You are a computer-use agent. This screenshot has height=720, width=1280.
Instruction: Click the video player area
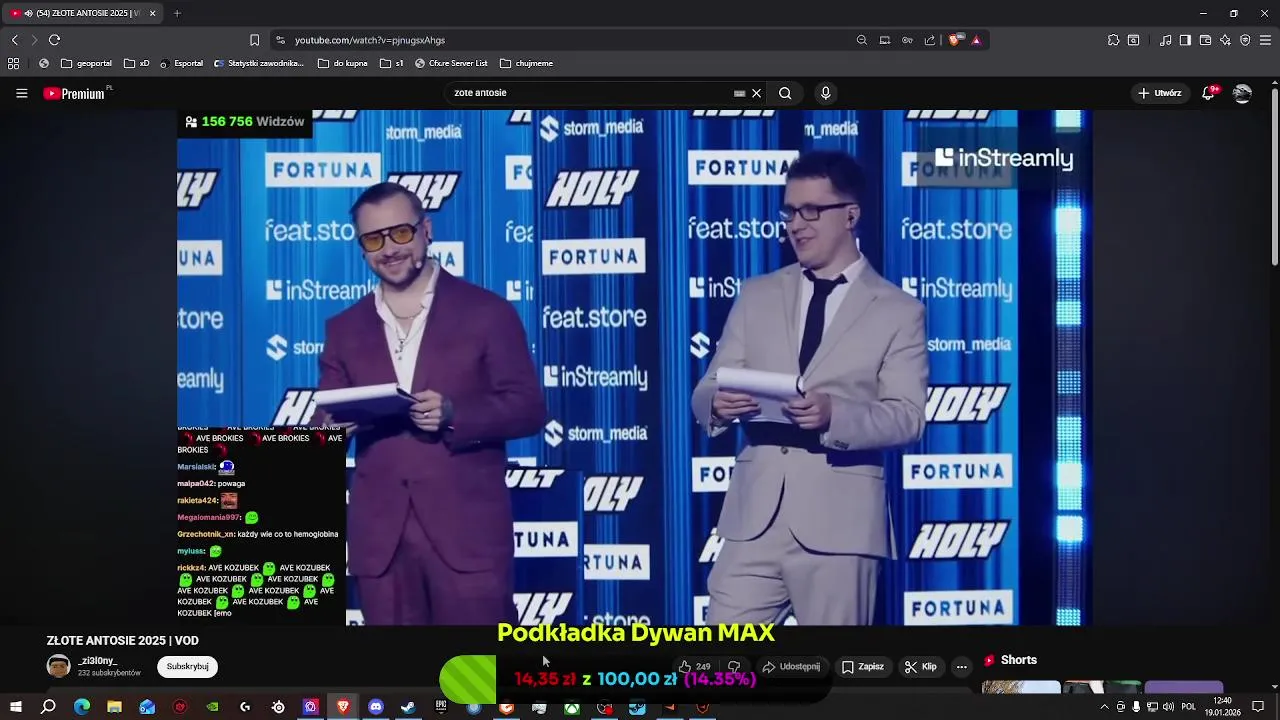634,367
